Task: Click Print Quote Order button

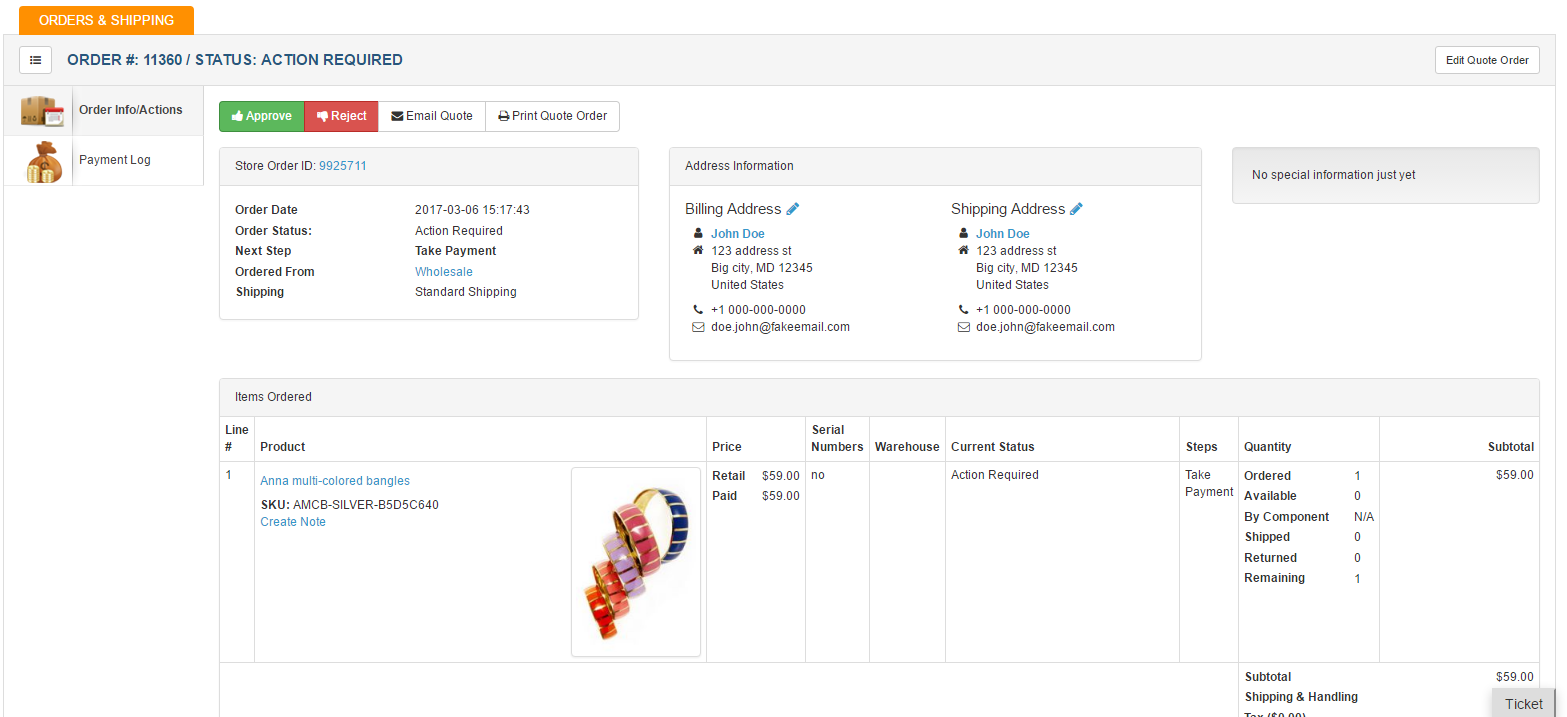Action: point(553,116)
